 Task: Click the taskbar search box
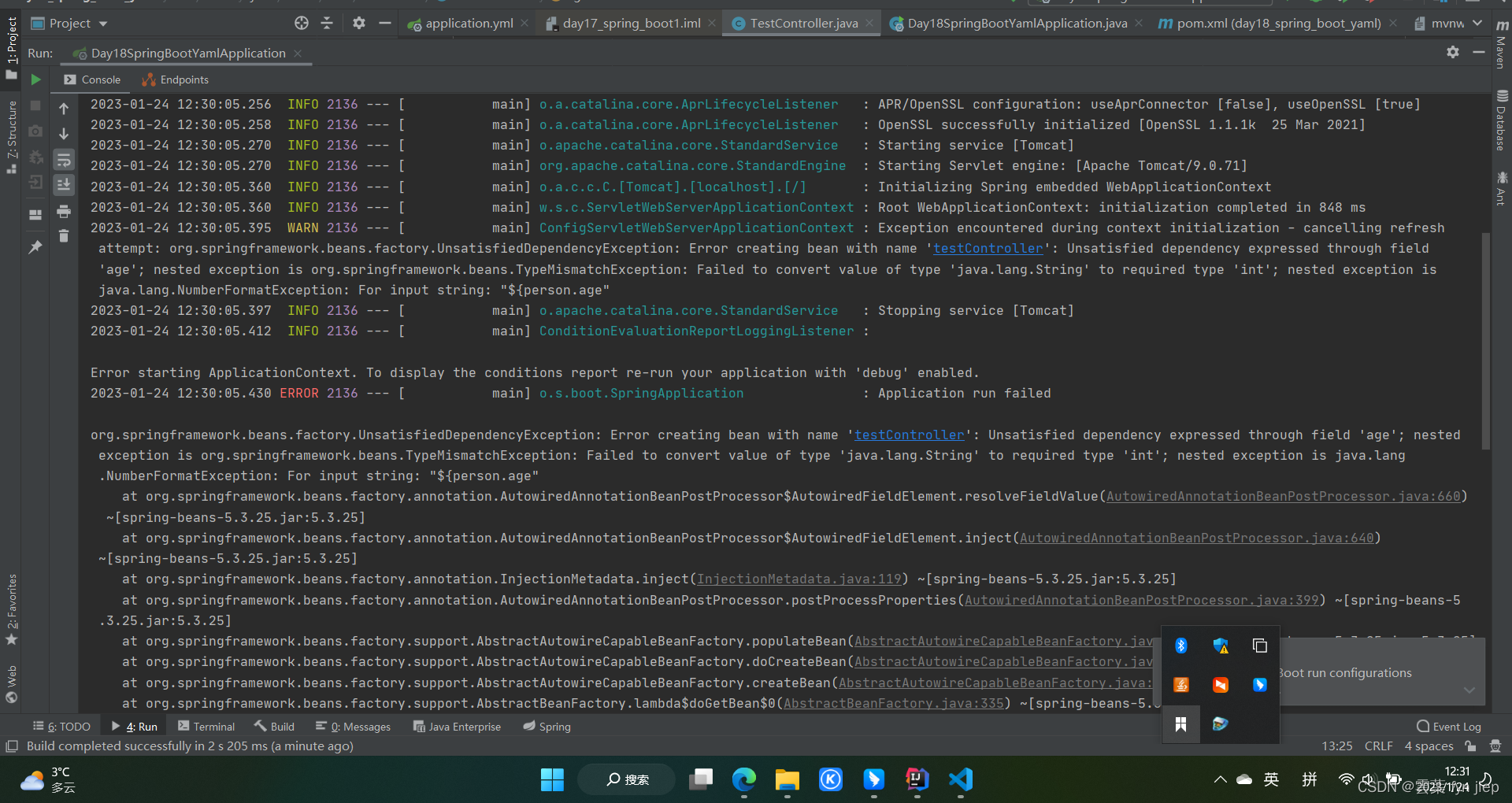(x=627, y=779)
